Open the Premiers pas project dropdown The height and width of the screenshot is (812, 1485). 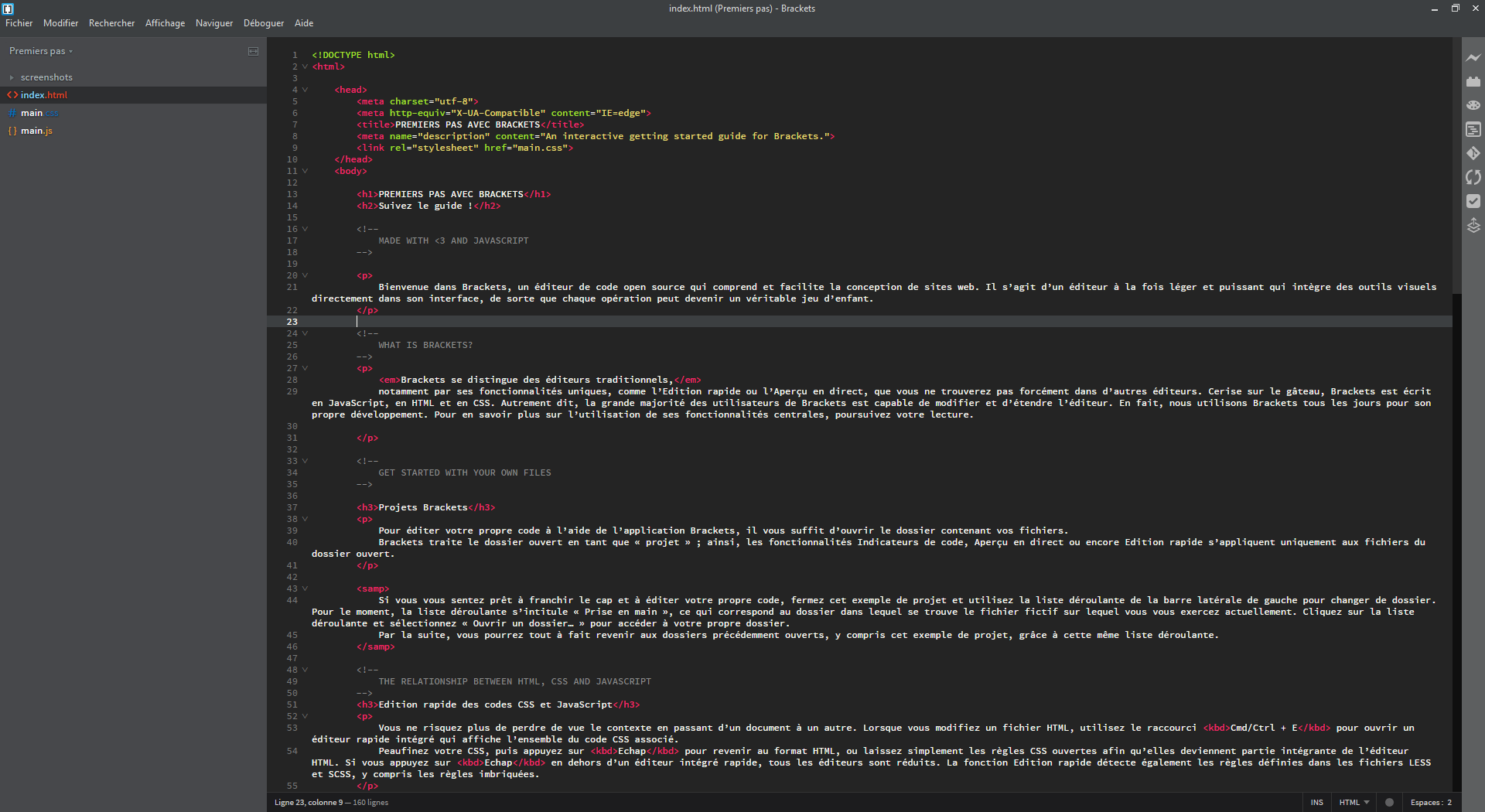[x=41, y=51]
